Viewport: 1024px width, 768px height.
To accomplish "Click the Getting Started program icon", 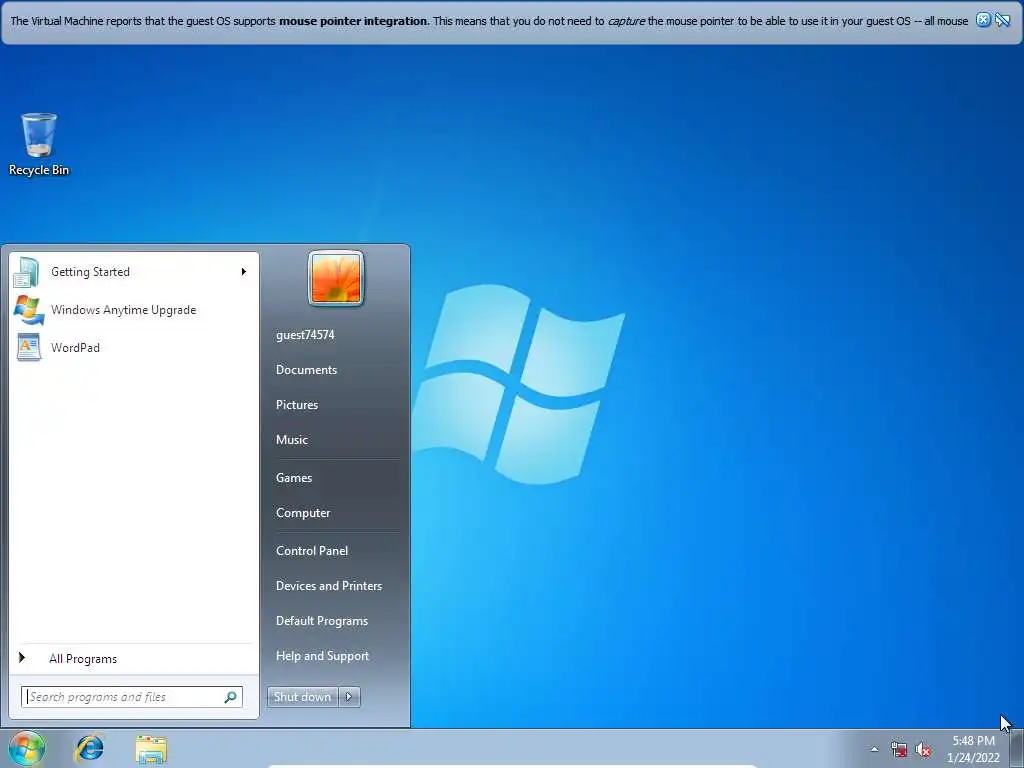I will 27,272.
